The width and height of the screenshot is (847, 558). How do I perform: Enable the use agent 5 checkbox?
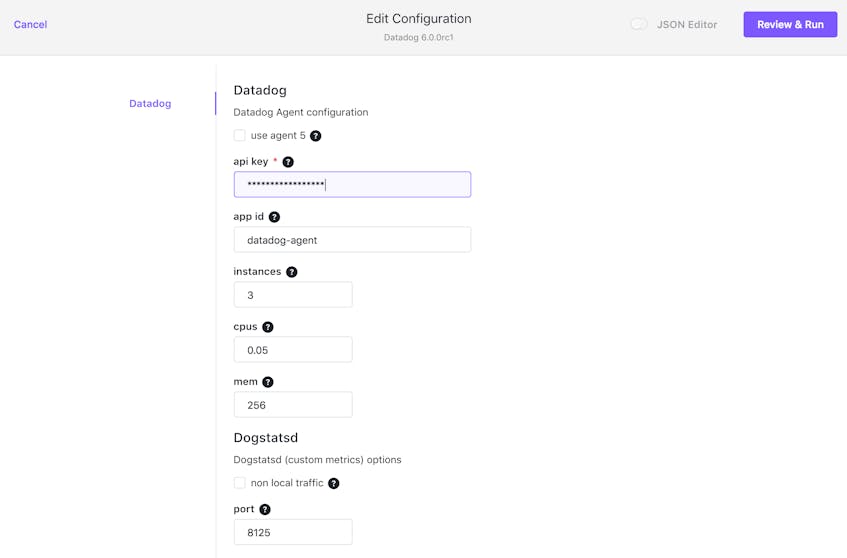[x=239, y=135]
